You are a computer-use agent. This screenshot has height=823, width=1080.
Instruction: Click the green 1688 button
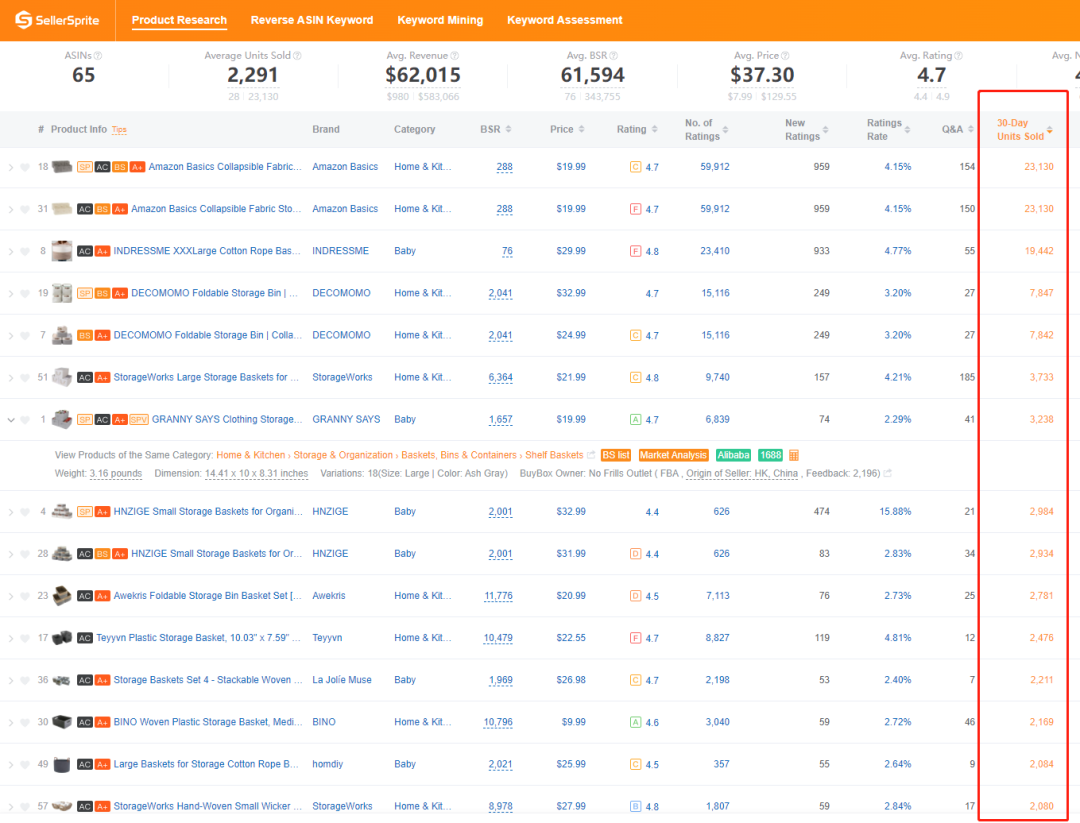[770, 455]
